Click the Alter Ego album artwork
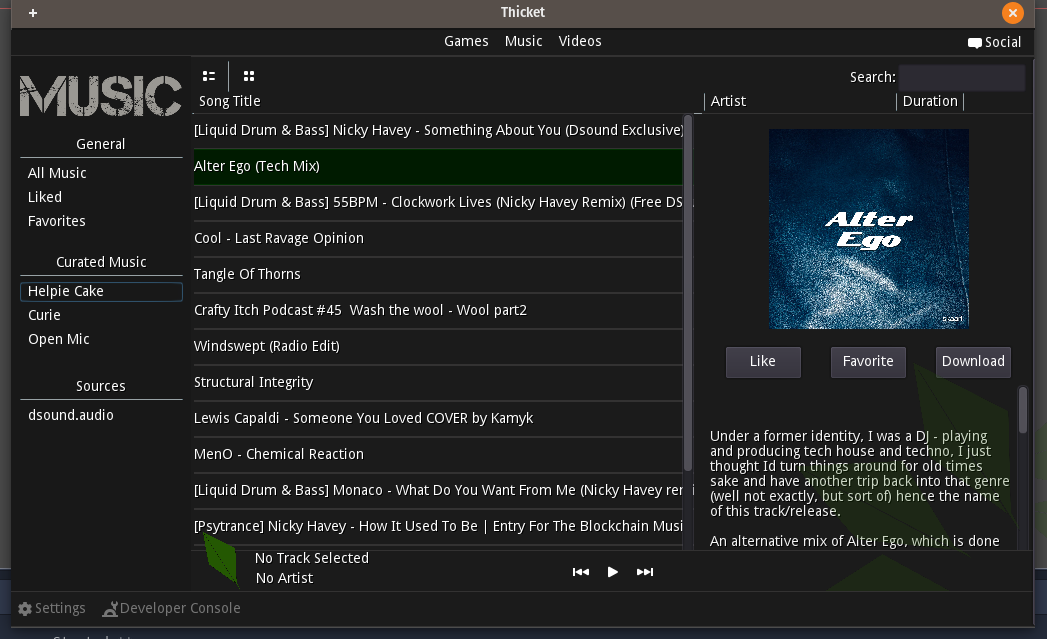 click(x=868, y=228)
